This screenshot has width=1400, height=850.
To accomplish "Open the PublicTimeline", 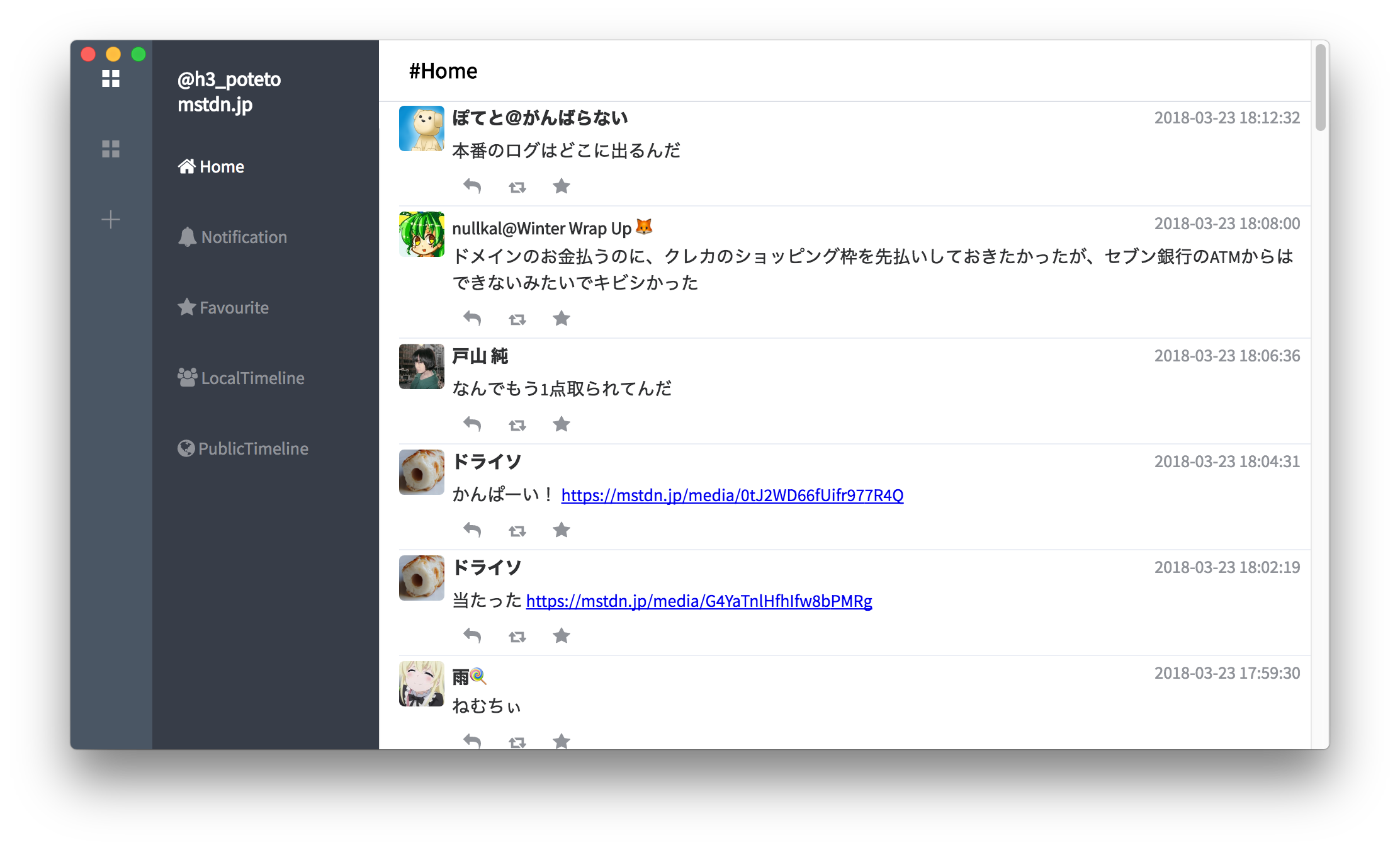I will click(243, 449).
